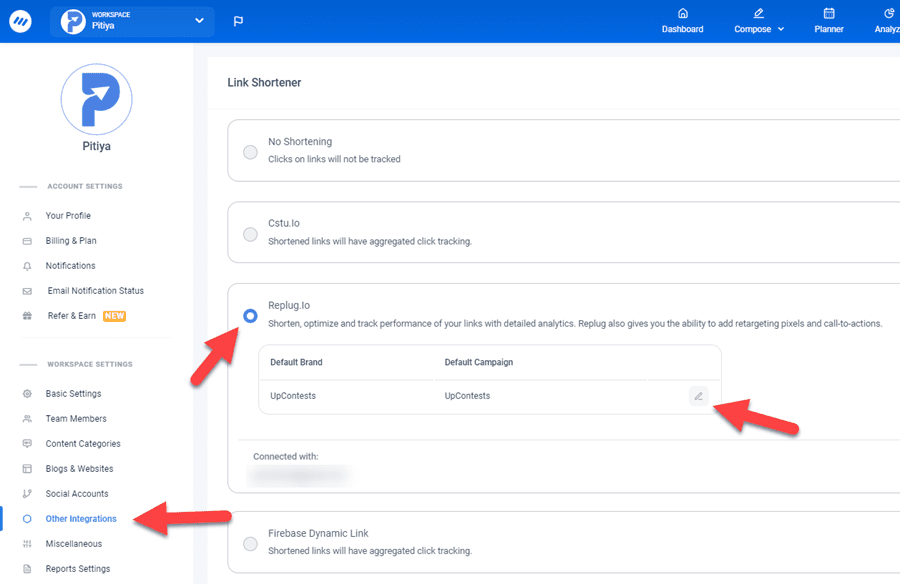This screenshot has height=584, width=900.
Task: Open Billing & Plan settings
Action: (71, 241)
